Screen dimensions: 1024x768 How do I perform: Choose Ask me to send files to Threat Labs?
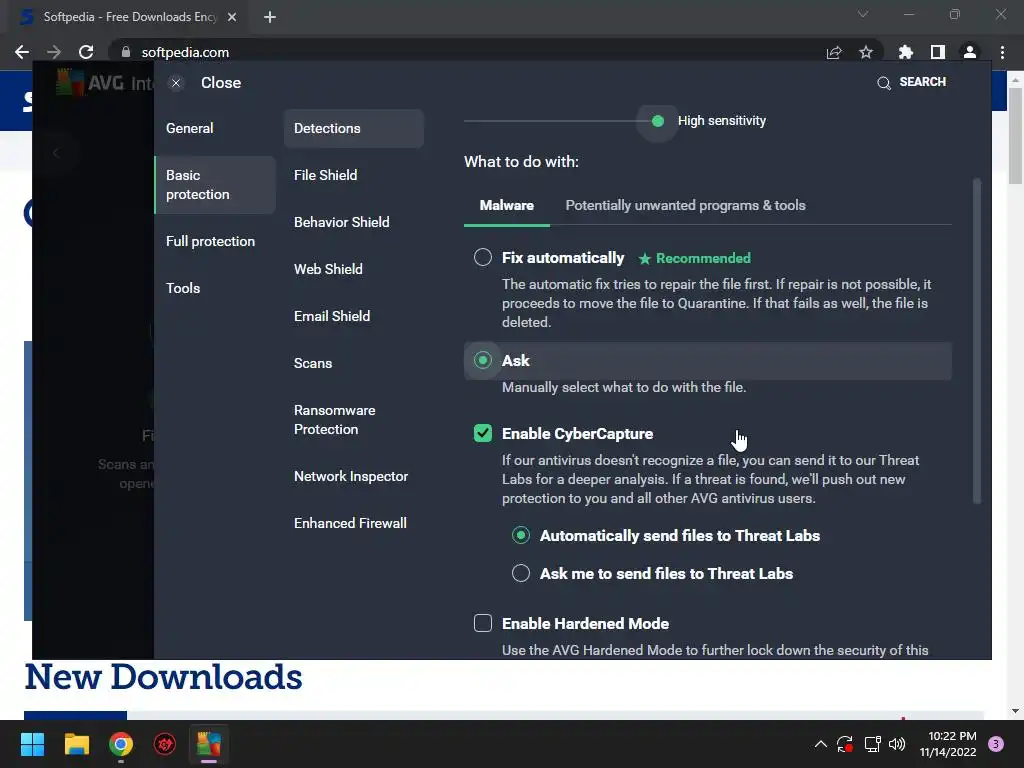click(520, 573)
